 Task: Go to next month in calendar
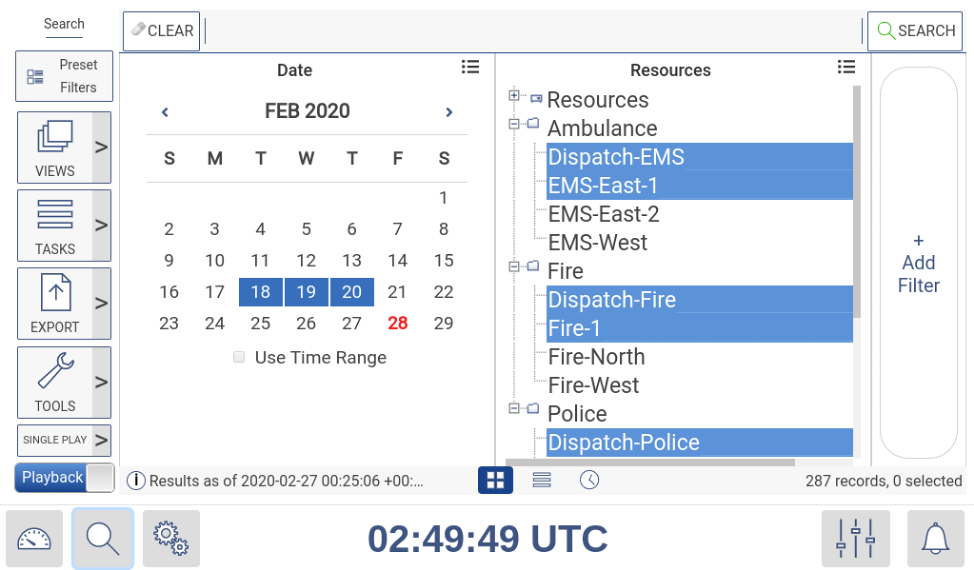coord(449,112)
